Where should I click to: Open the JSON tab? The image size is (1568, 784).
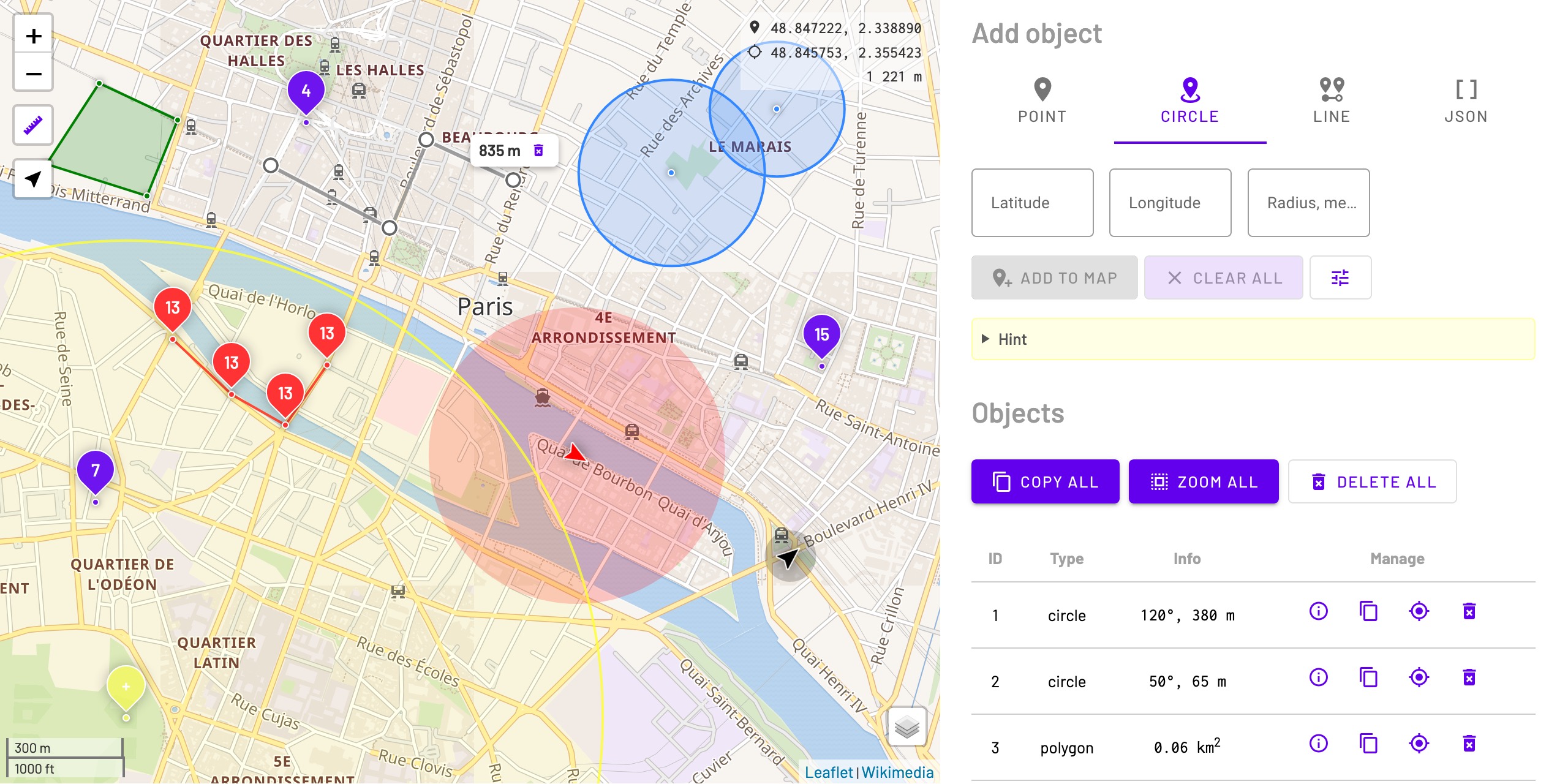pyautogui.click(x=1466, y=102)
